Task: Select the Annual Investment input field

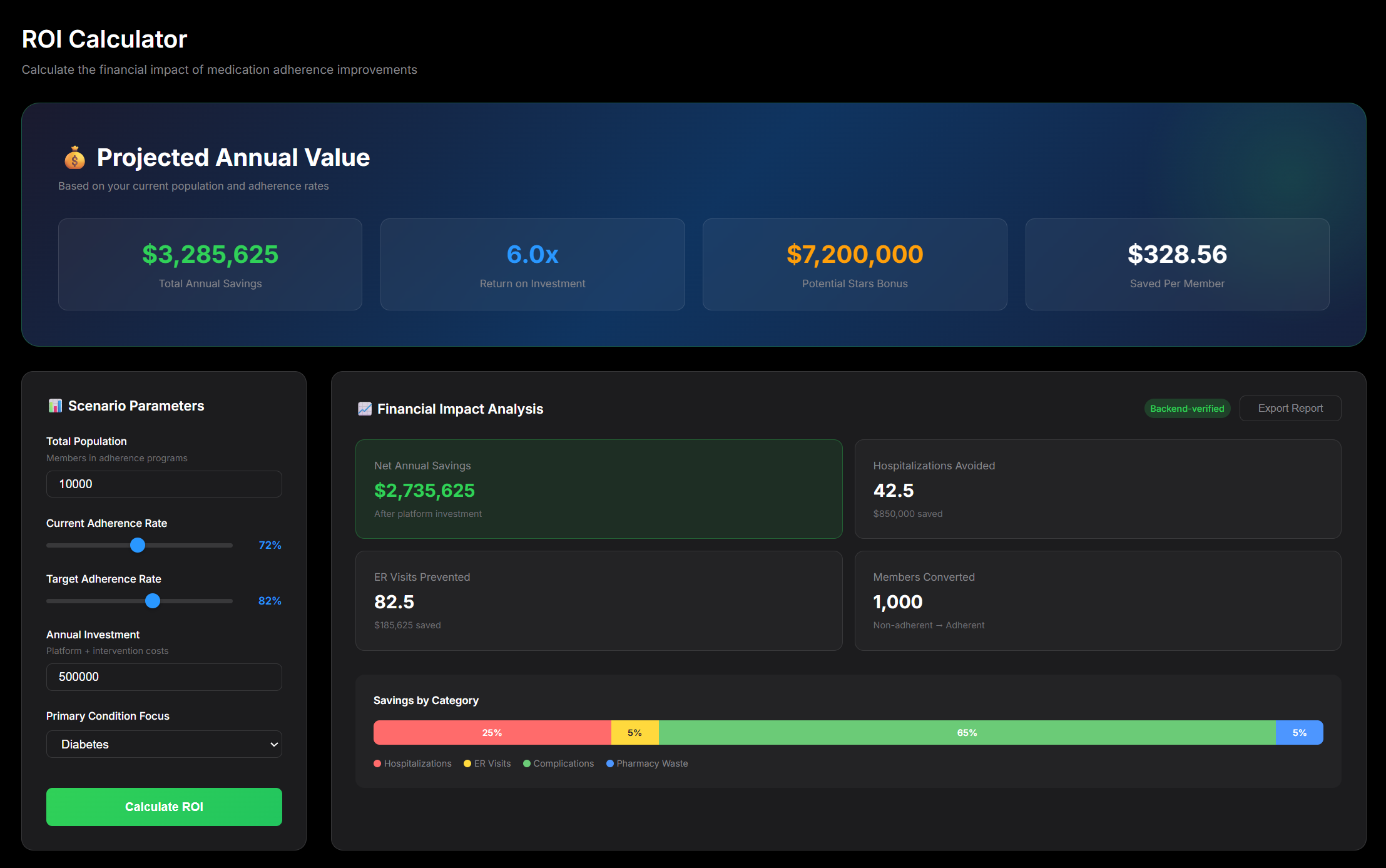Action: 164,677
